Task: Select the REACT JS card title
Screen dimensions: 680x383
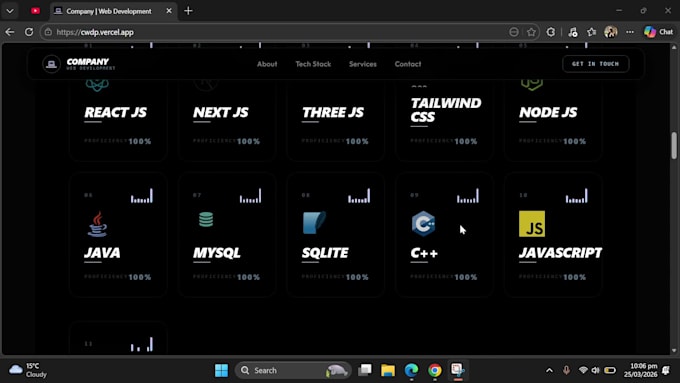Action: coord(115,112)
